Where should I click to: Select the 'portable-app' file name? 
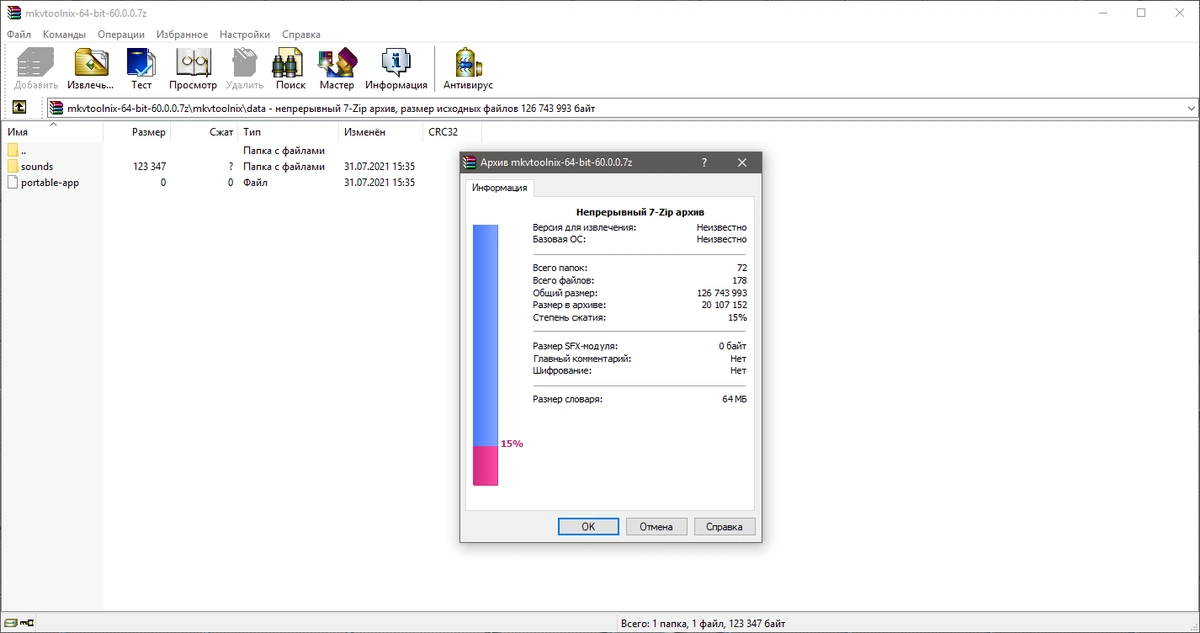click(50, 183)
